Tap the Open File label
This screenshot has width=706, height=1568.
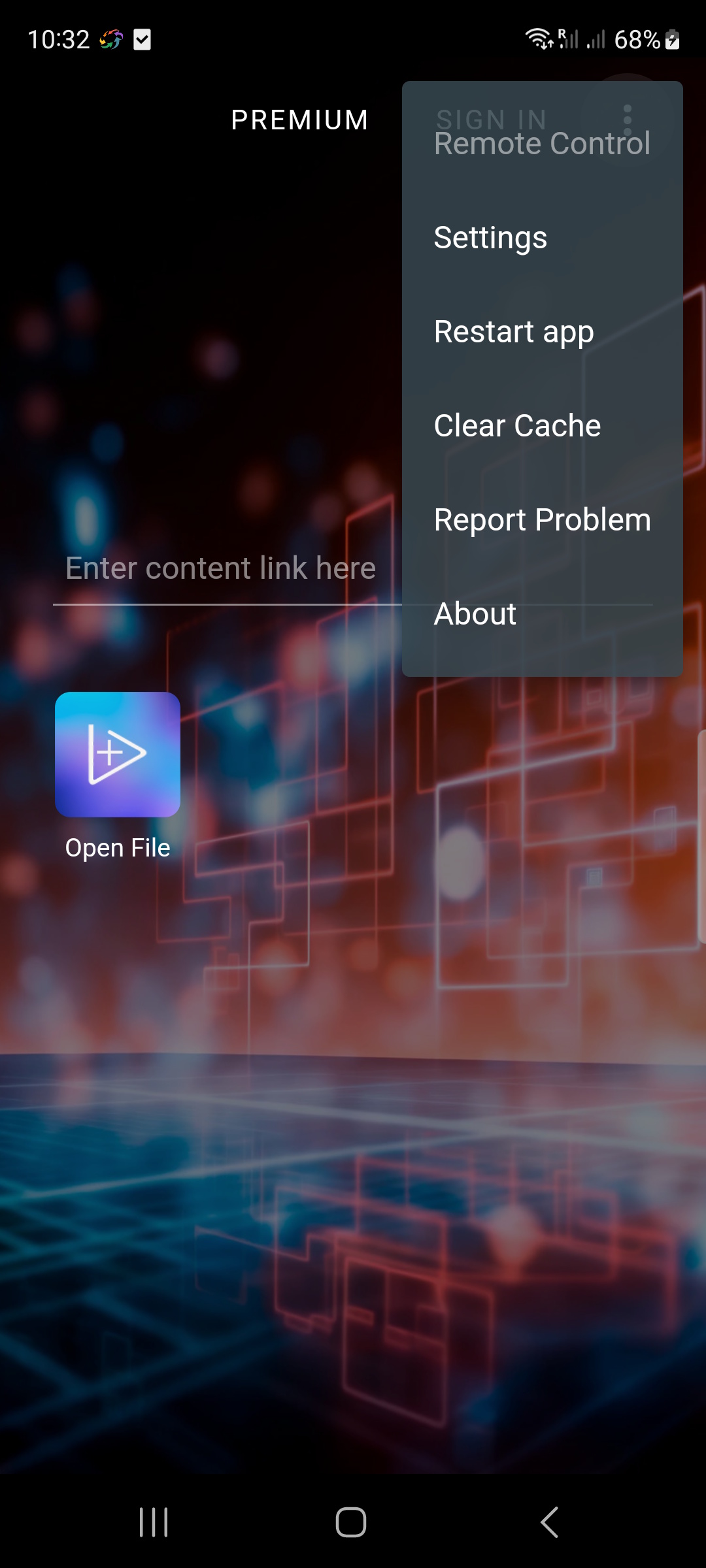118,848
